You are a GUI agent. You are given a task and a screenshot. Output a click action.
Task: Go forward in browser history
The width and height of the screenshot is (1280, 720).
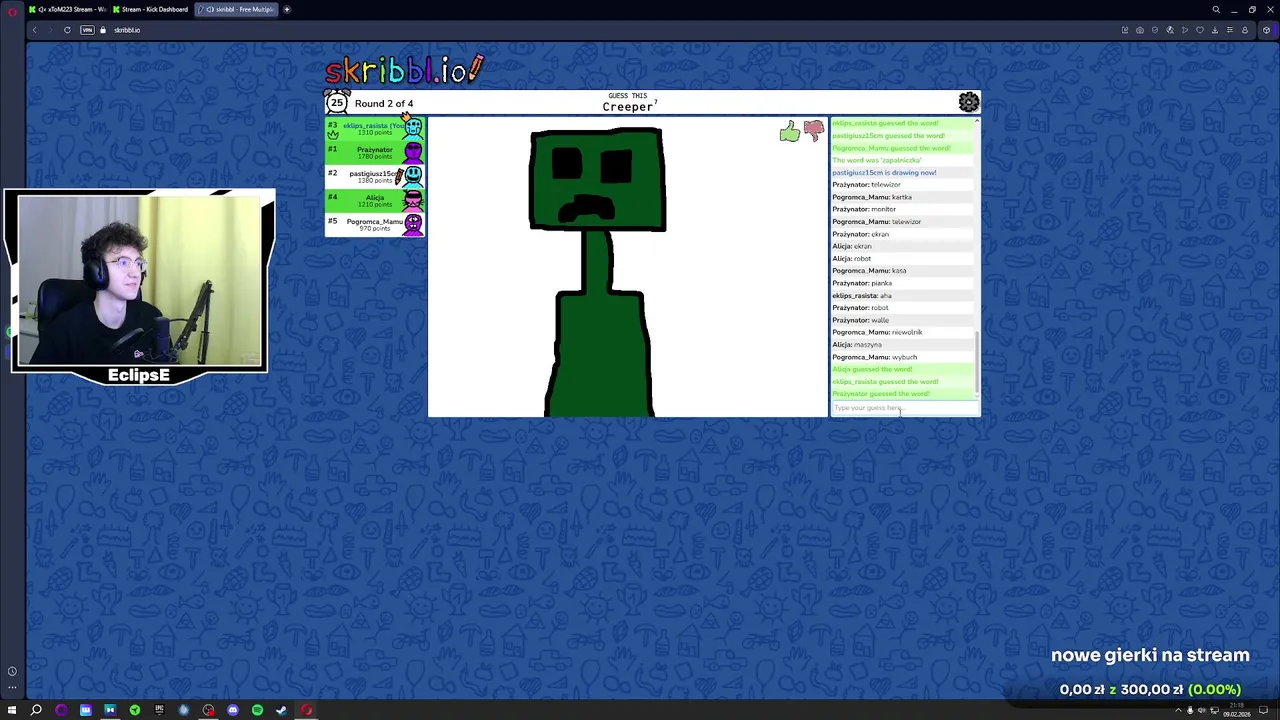(50, 30)
